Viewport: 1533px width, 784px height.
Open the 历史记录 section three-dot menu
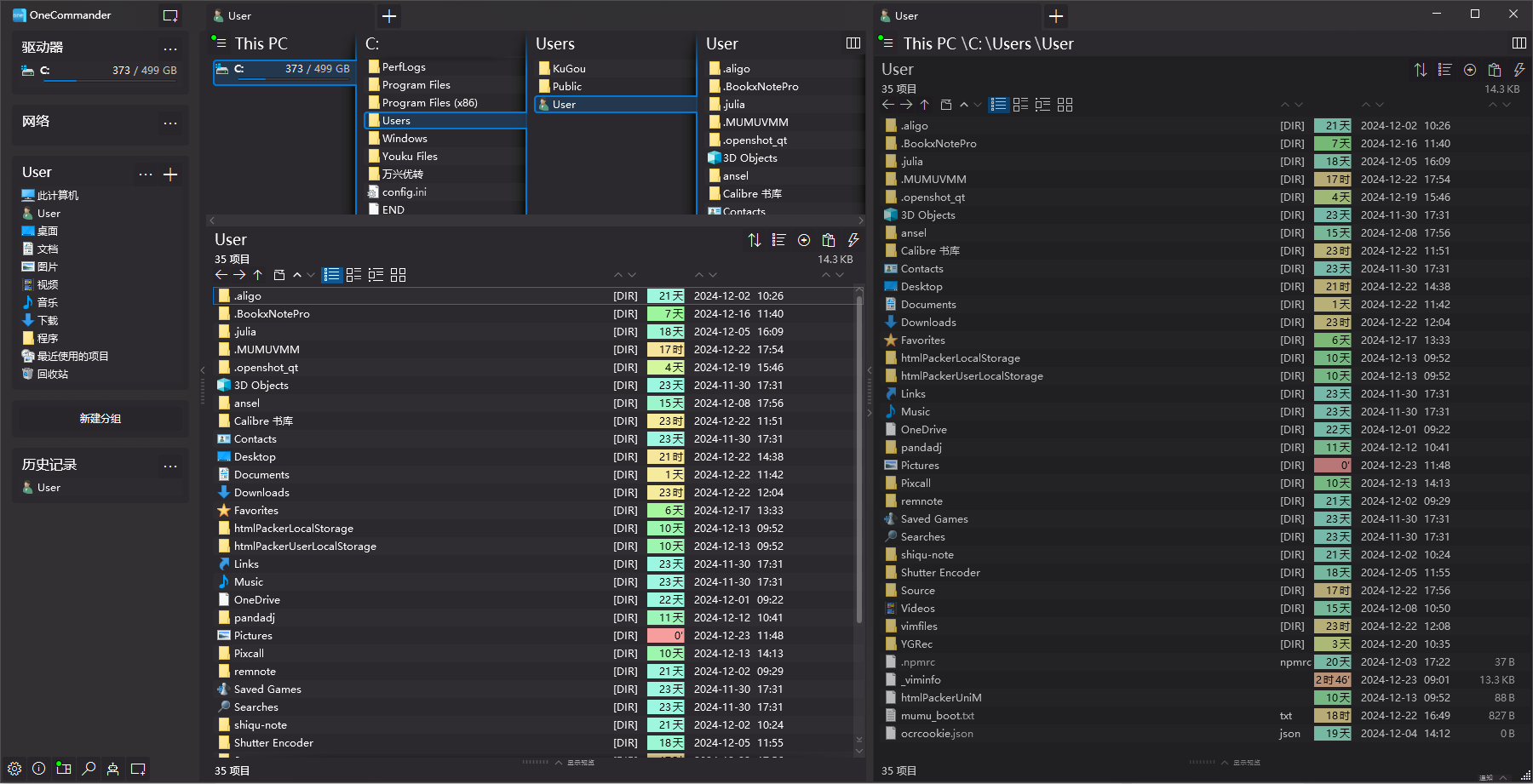coord(170,466)
